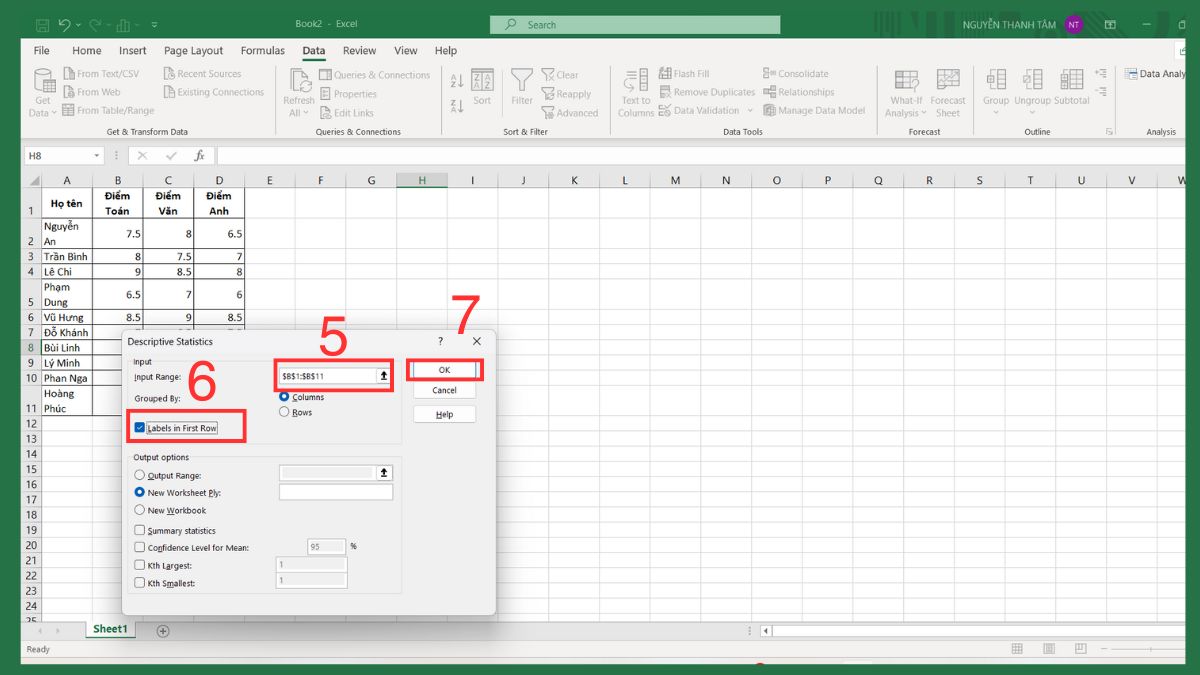This screenshot has height=675, width=1200.
Task: Open Existing Connections
Action: click(212, 92)
